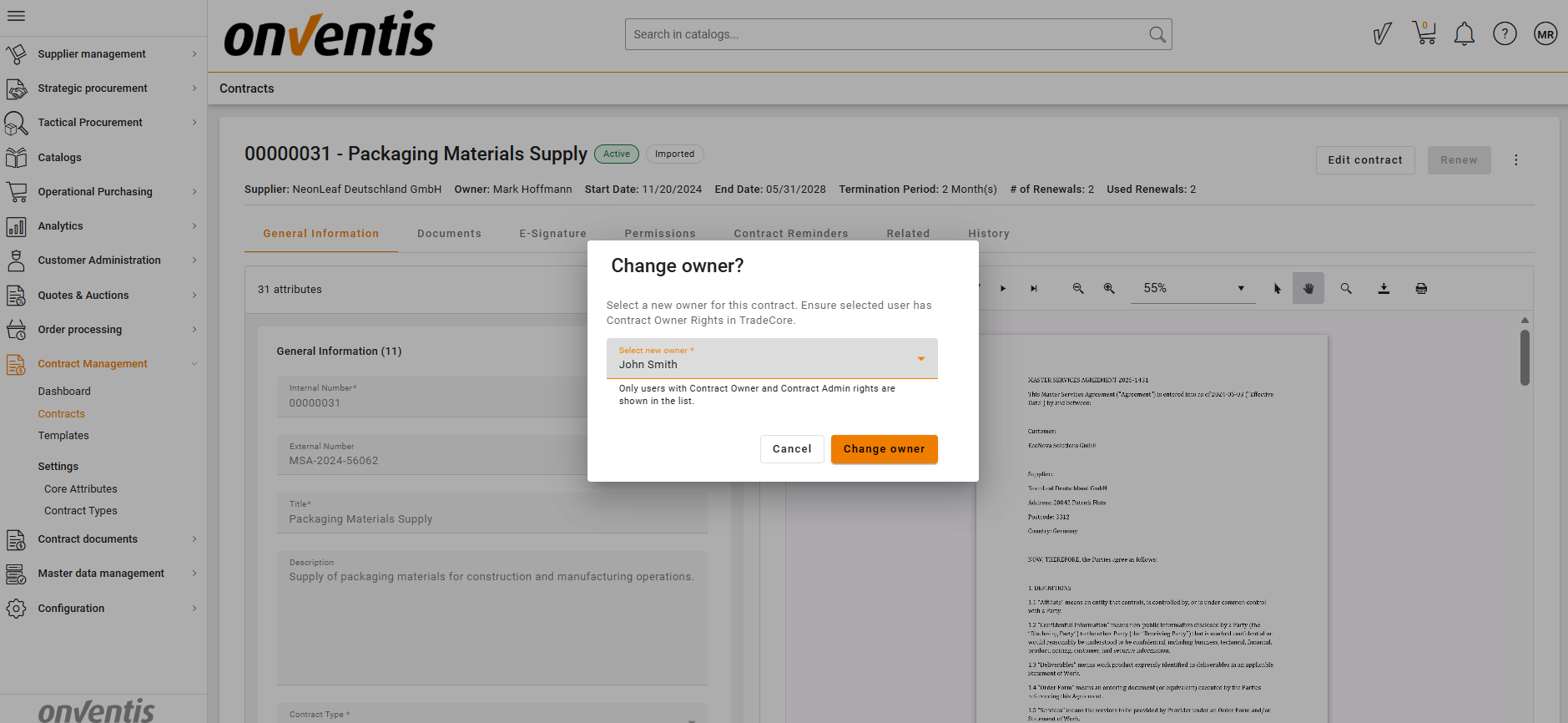Open the help question mark icon
The image size is (1568, 723).
1505,34
